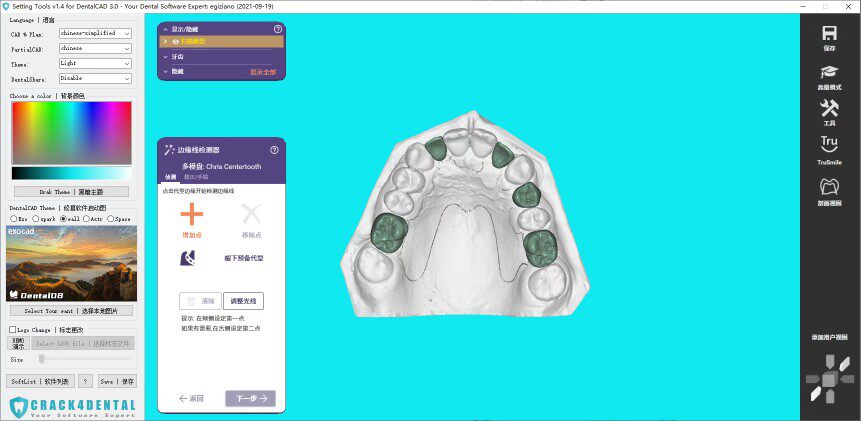Open the Tools hammer and wrench icon
861x421 pixels.
[829, 108]
